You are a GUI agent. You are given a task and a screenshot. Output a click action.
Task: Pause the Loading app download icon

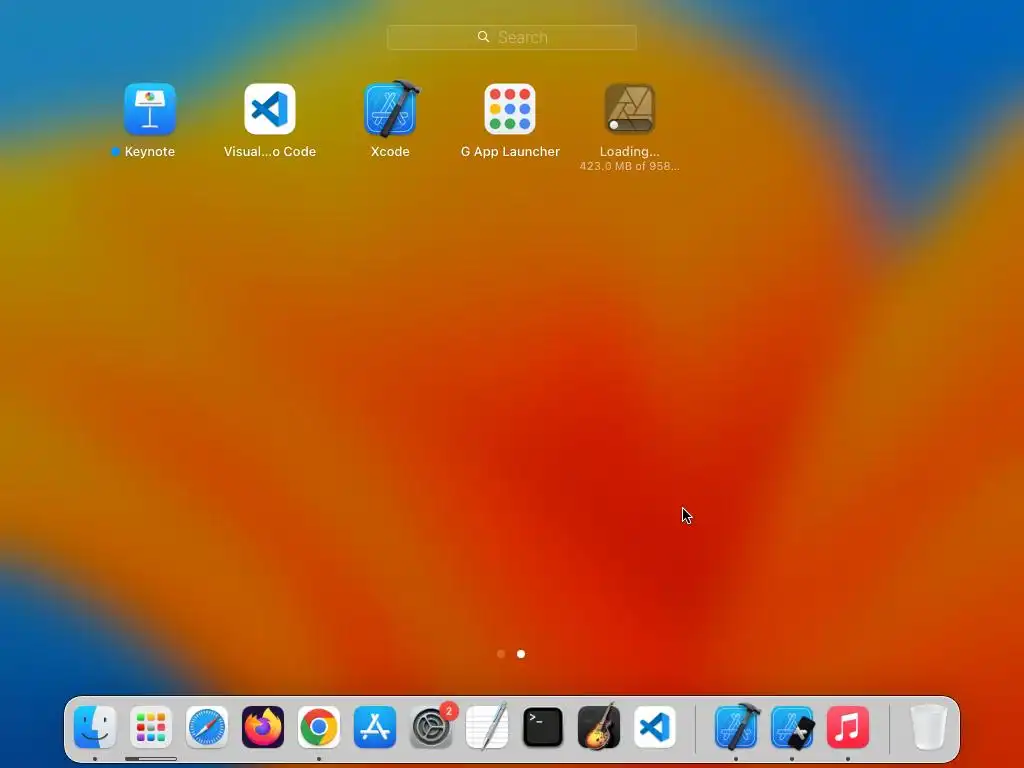[x=630, y=109]
